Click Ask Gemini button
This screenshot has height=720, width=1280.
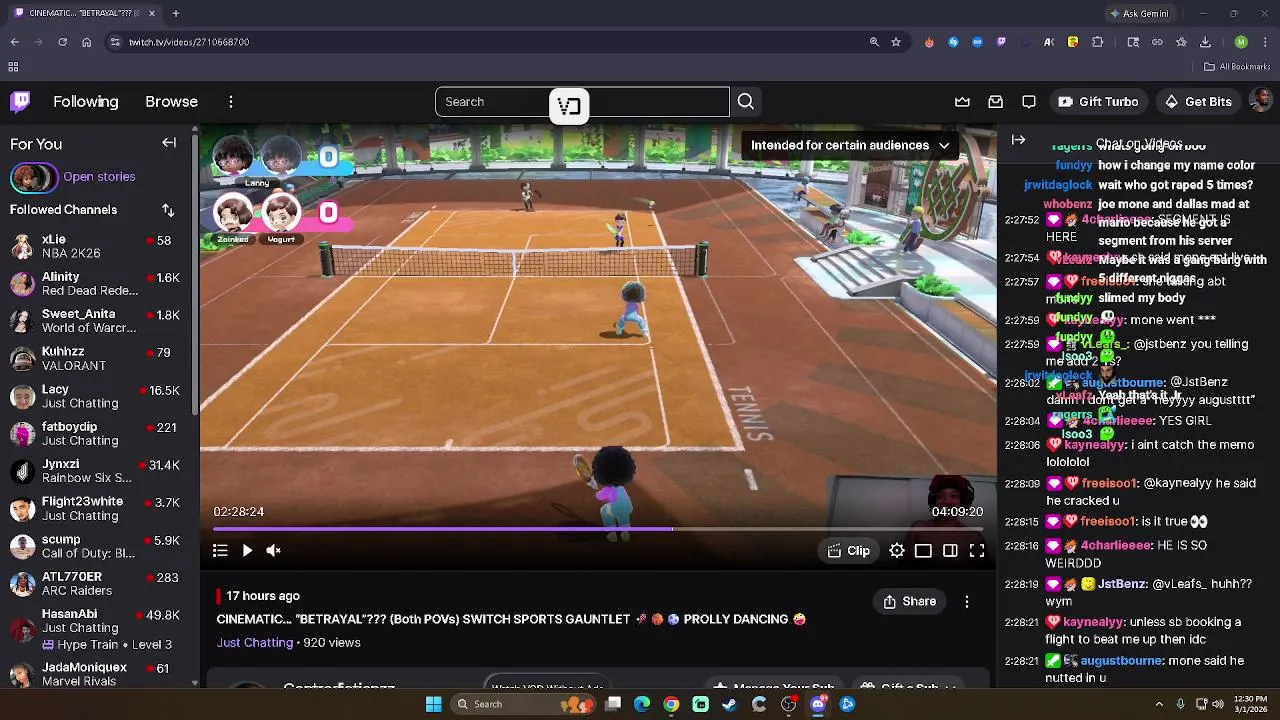tap(1139, 13)
